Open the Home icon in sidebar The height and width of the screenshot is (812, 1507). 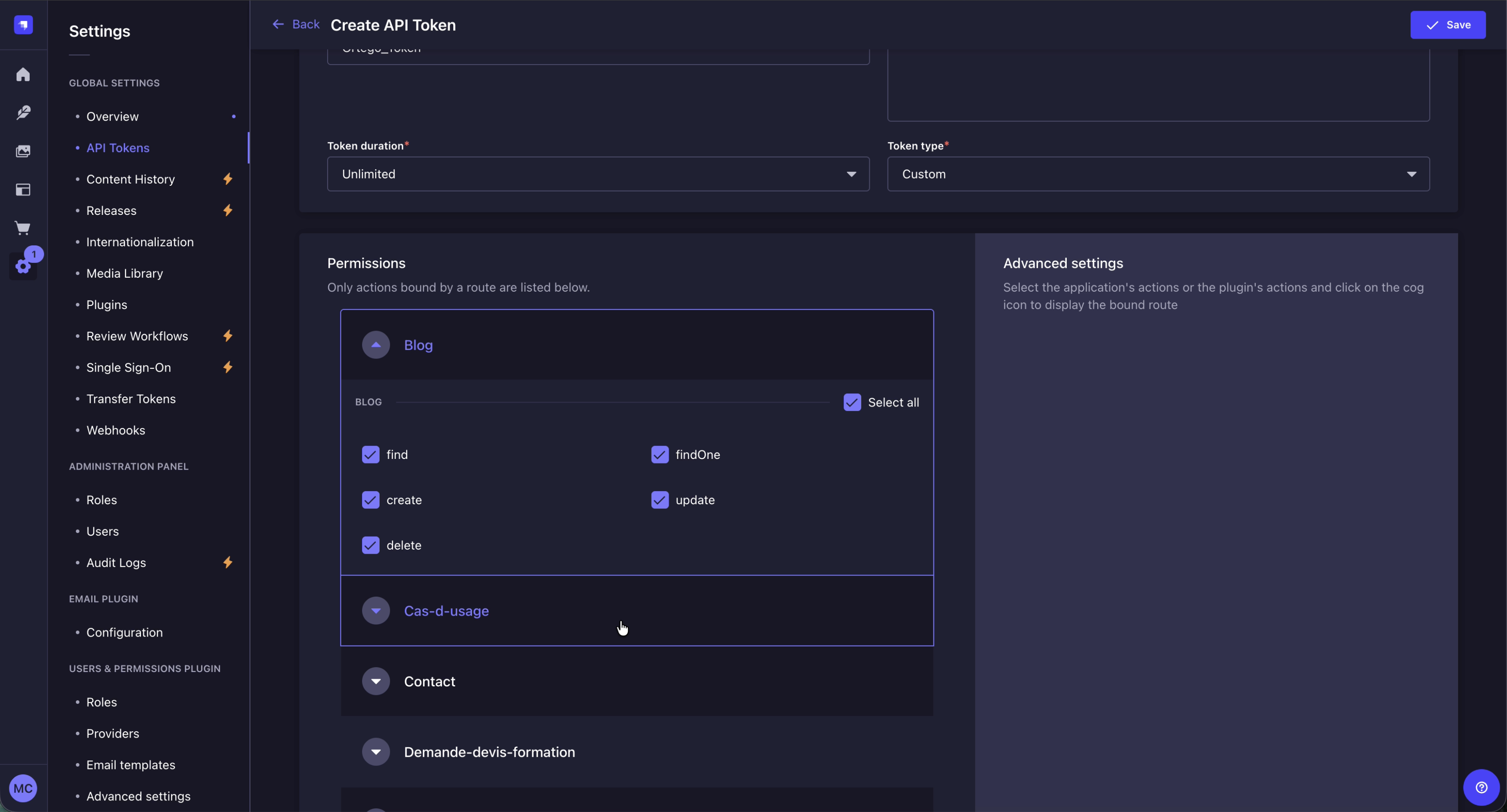click(23, 74)
